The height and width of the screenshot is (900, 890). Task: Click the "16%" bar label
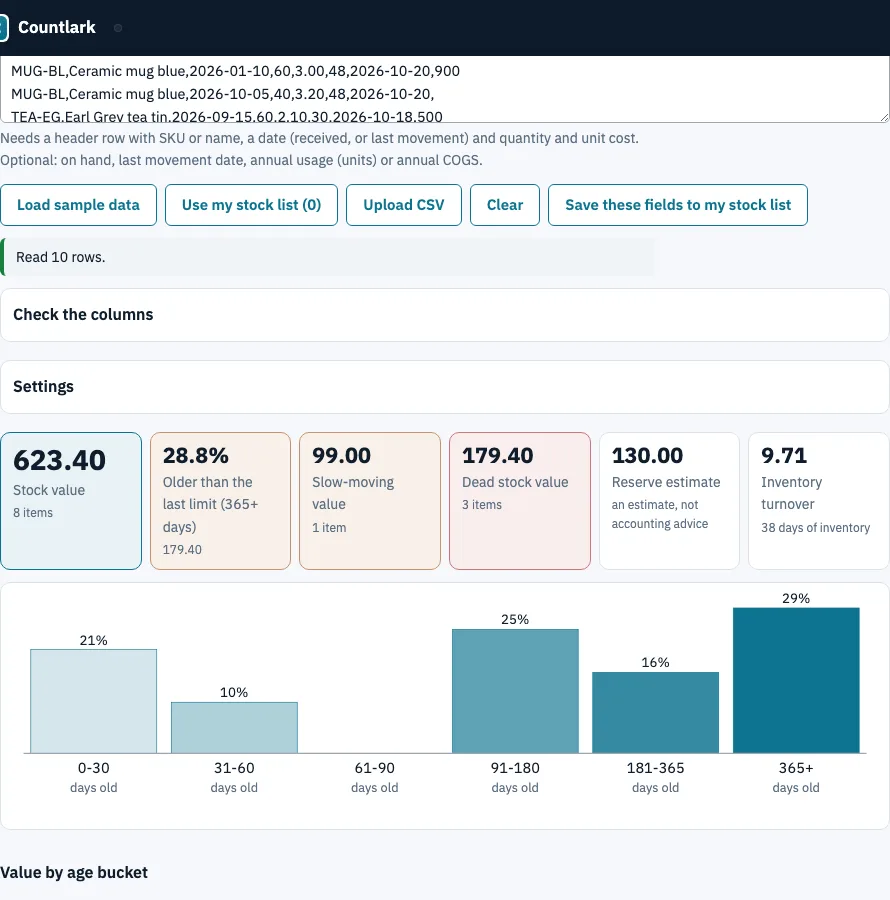point(655,662)
